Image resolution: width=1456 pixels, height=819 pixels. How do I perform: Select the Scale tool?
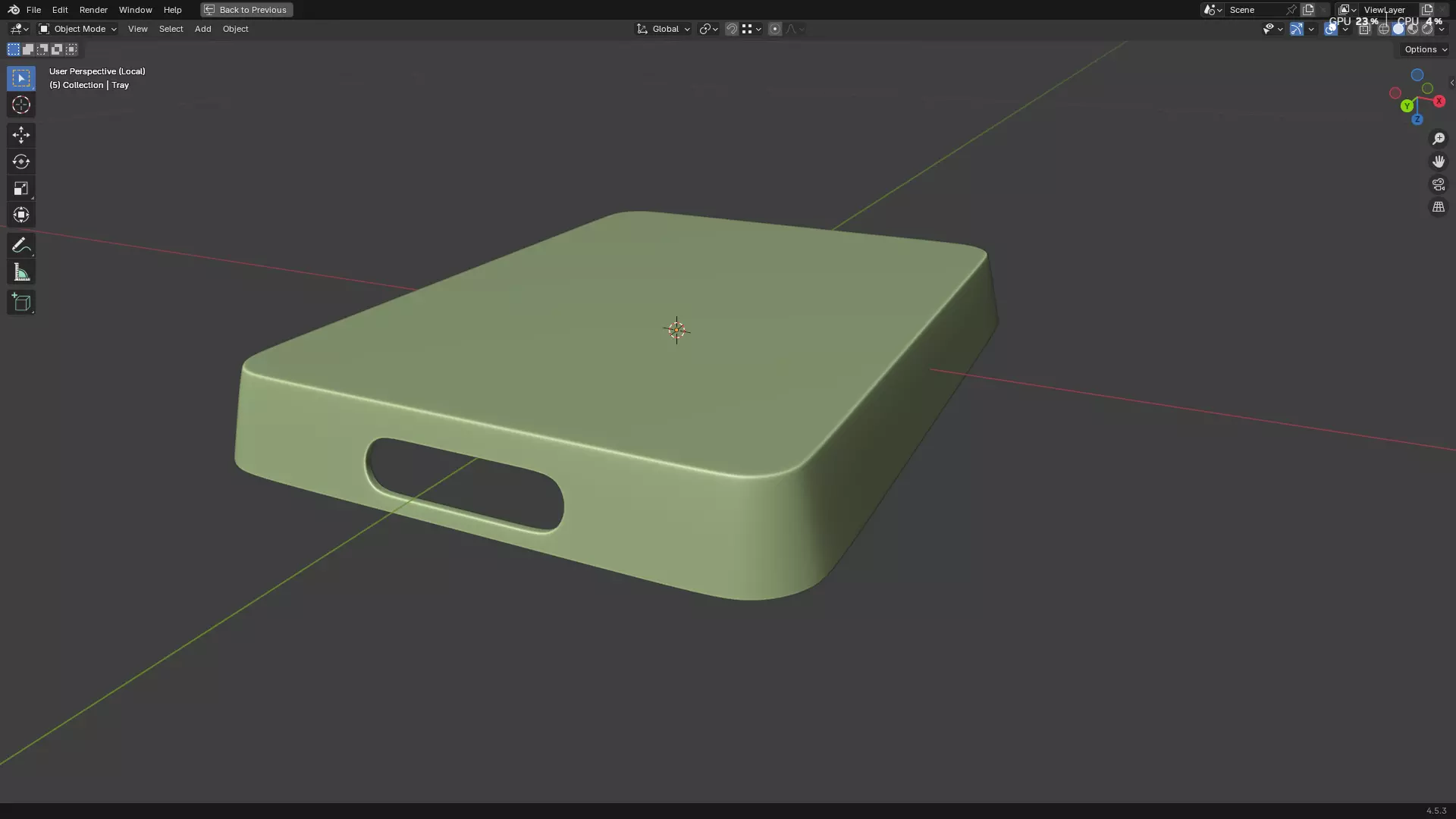[21, 188]
